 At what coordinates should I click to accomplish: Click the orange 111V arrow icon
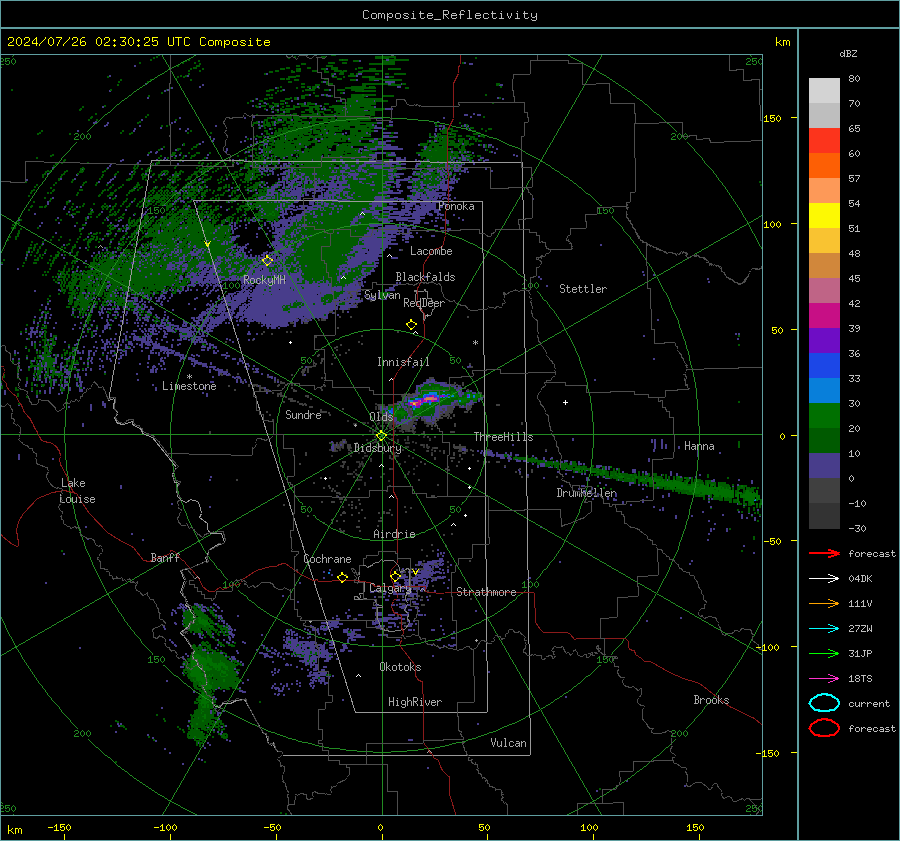click(x=824, y=603)
